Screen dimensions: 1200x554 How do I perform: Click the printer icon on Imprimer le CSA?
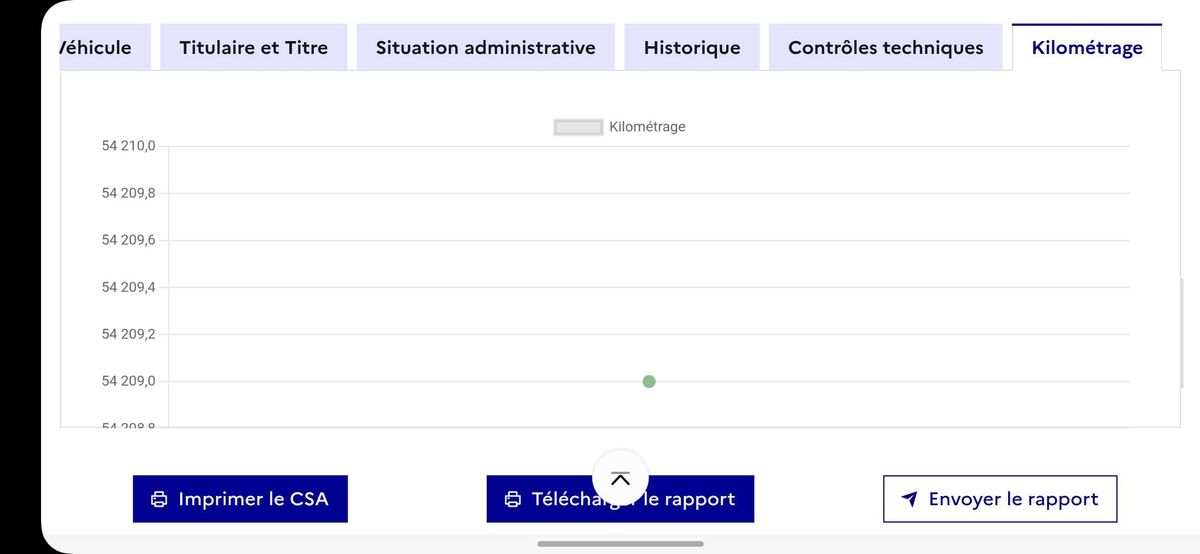(159, 499)
